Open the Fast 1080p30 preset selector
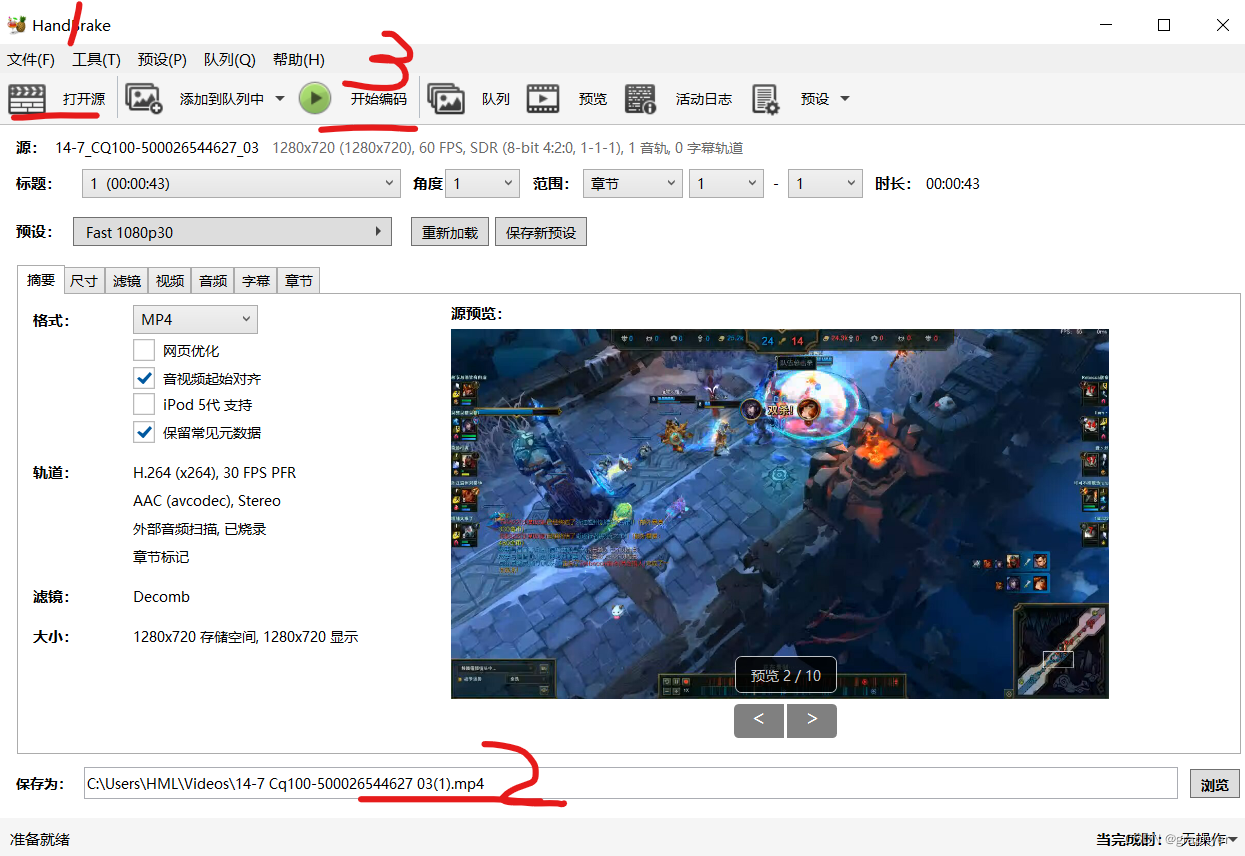 click(232, 232)
